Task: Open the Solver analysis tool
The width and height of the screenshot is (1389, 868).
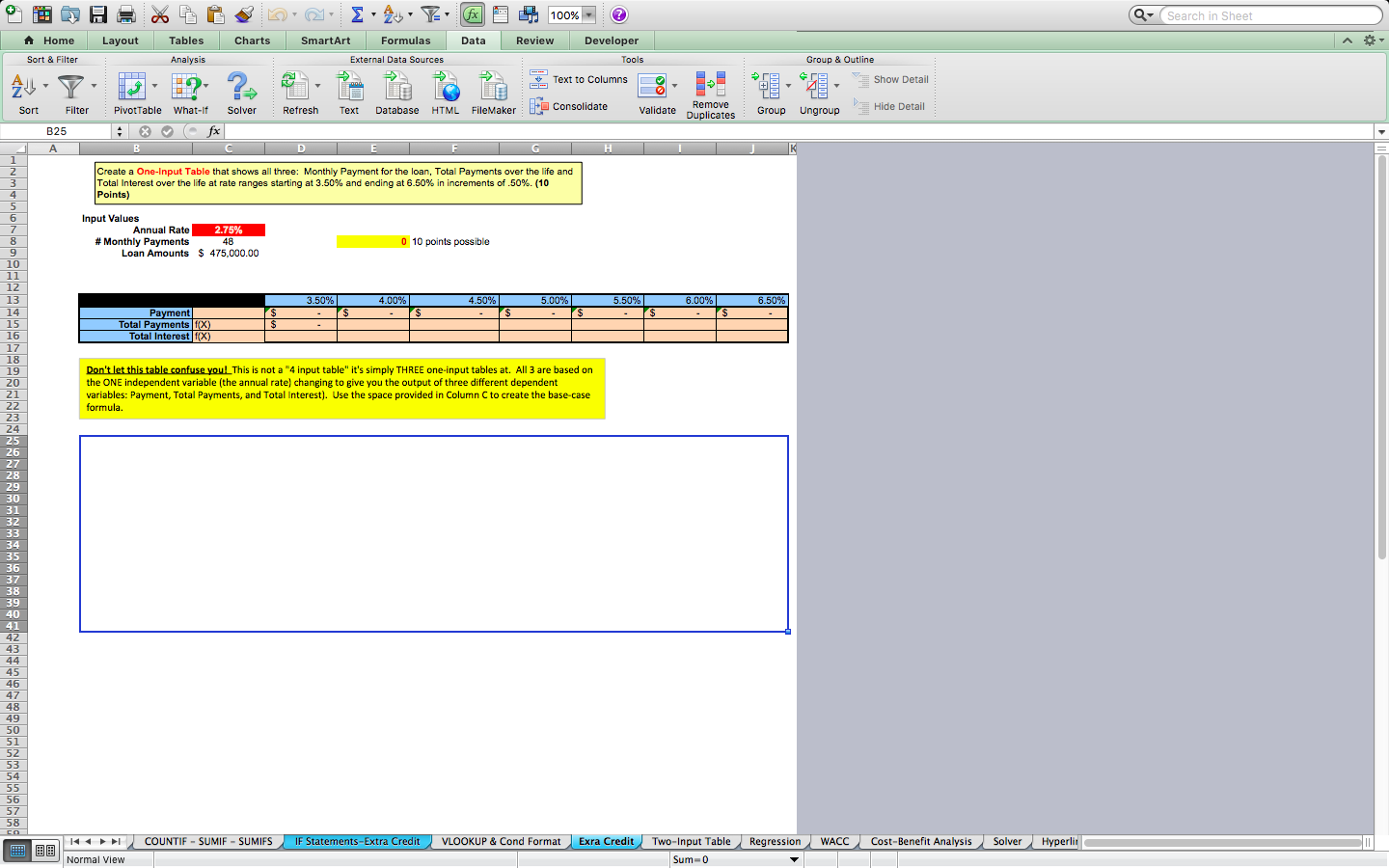Action: tap(241, 93)
